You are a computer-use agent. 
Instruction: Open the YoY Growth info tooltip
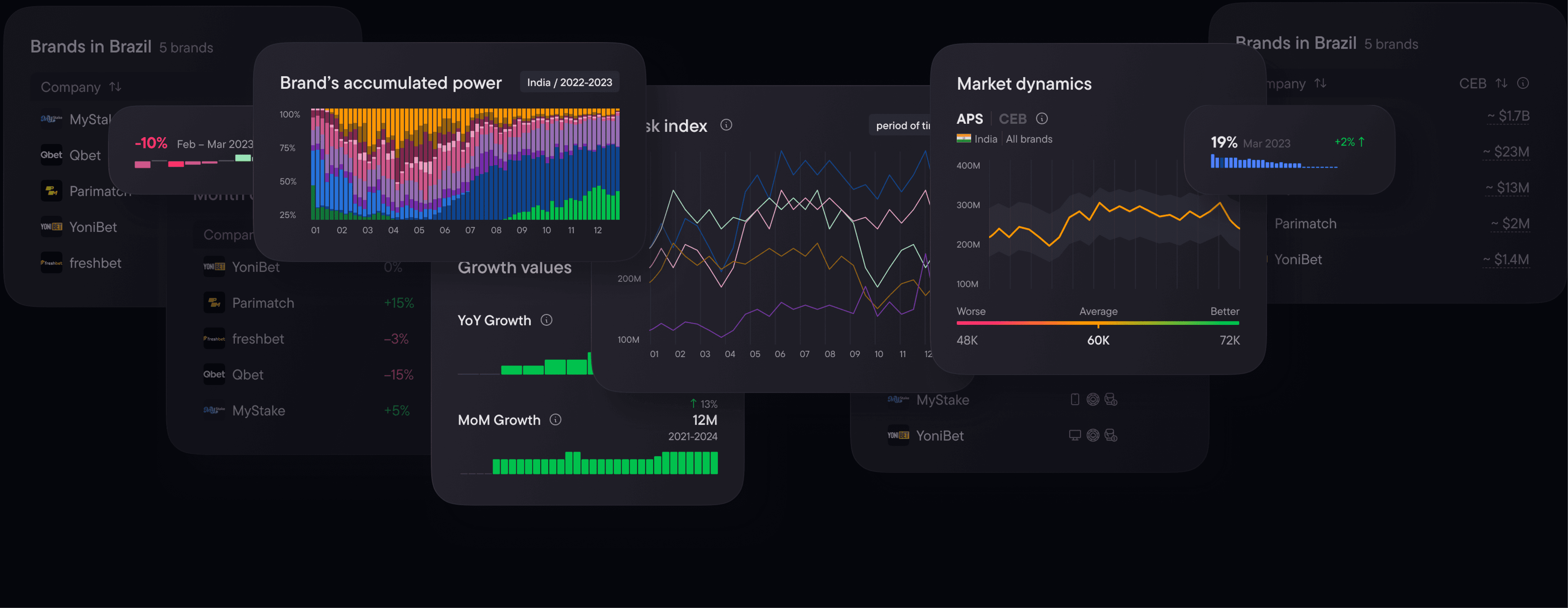click(547, 320)
